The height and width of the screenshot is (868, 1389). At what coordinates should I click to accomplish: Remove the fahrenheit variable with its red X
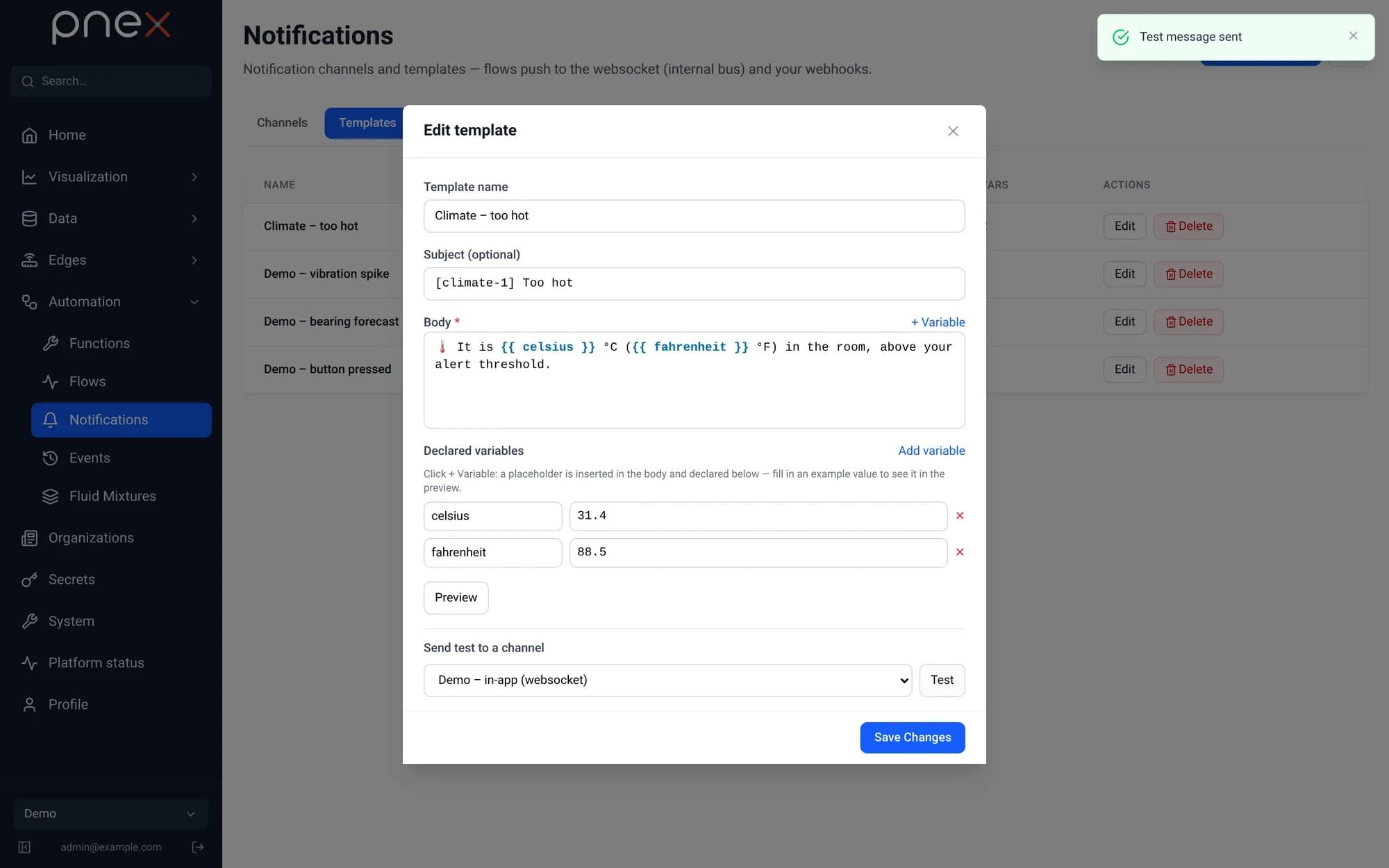pos(960,552)
